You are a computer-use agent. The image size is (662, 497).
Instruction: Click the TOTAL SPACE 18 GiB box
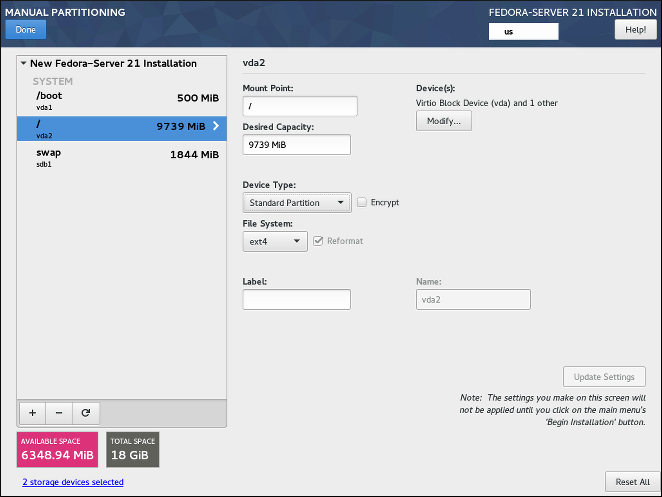click(x=133, y=449)
